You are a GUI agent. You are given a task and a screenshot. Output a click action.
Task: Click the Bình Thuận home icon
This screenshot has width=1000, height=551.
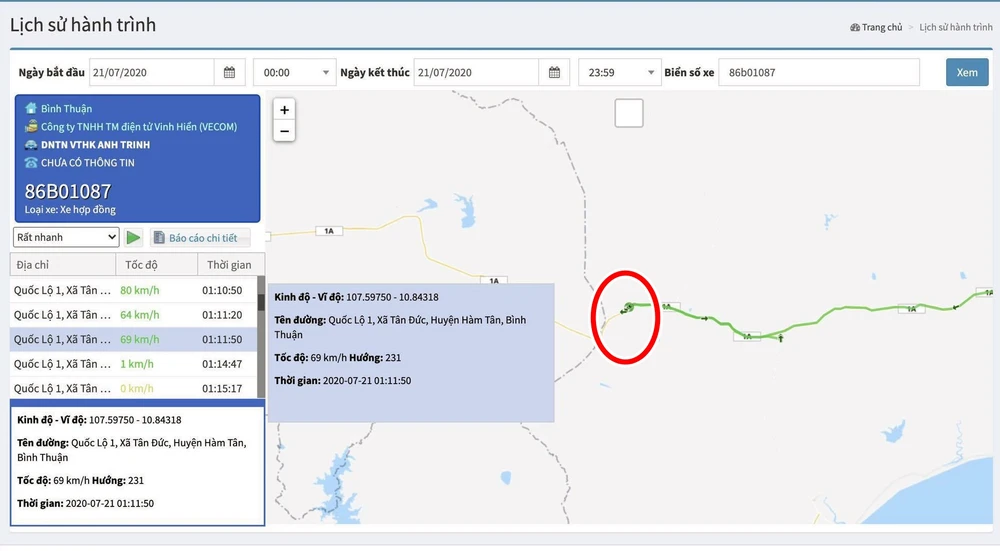(x=31, y=108)
